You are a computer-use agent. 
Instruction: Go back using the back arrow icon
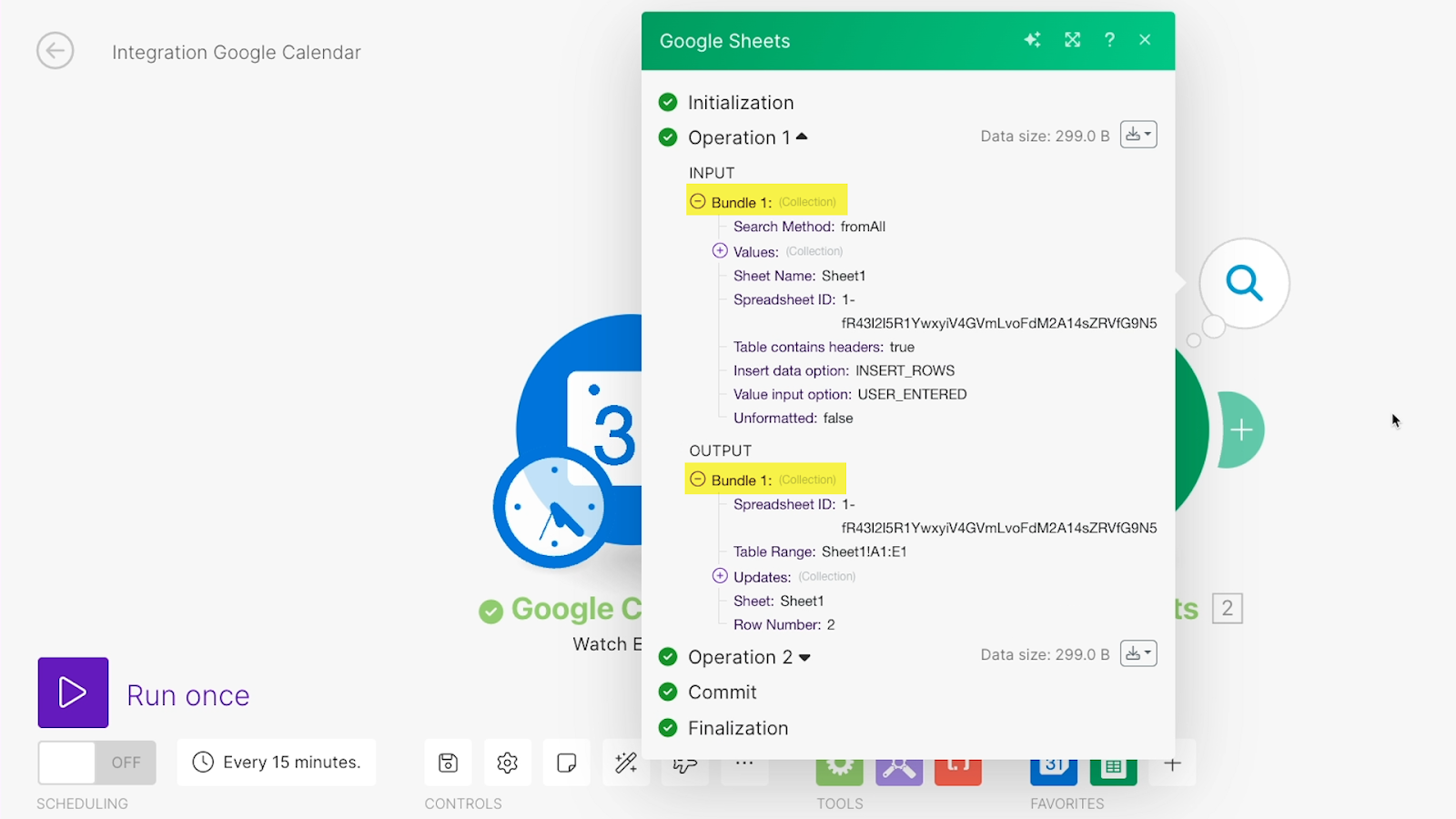(x=56, y=51)
